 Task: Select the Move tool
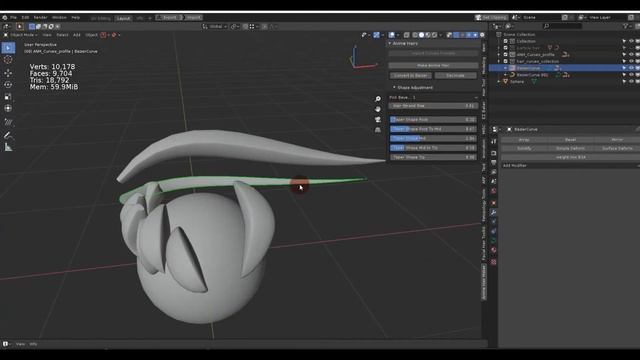click(x=8, y=73)
